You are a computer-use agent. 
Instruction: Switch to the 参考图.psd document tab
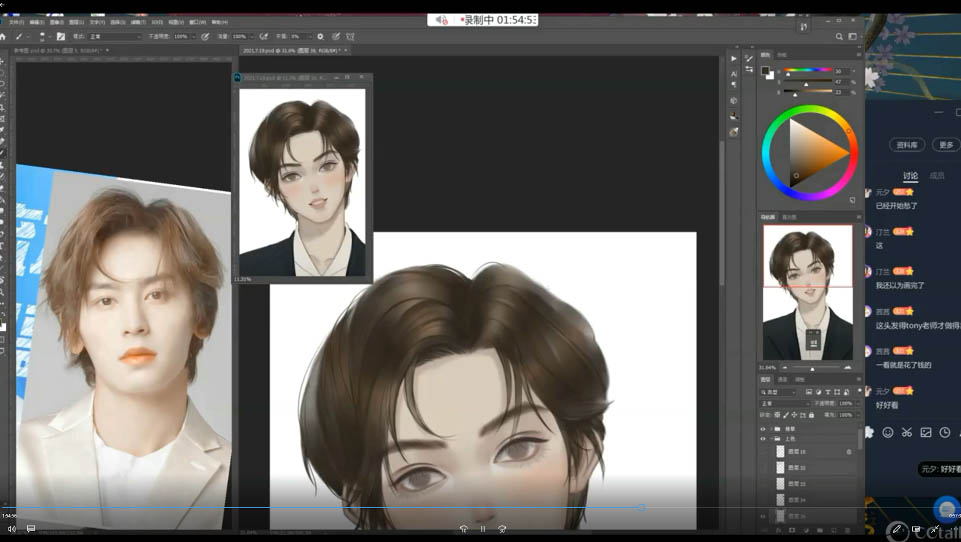coord(57,50)
